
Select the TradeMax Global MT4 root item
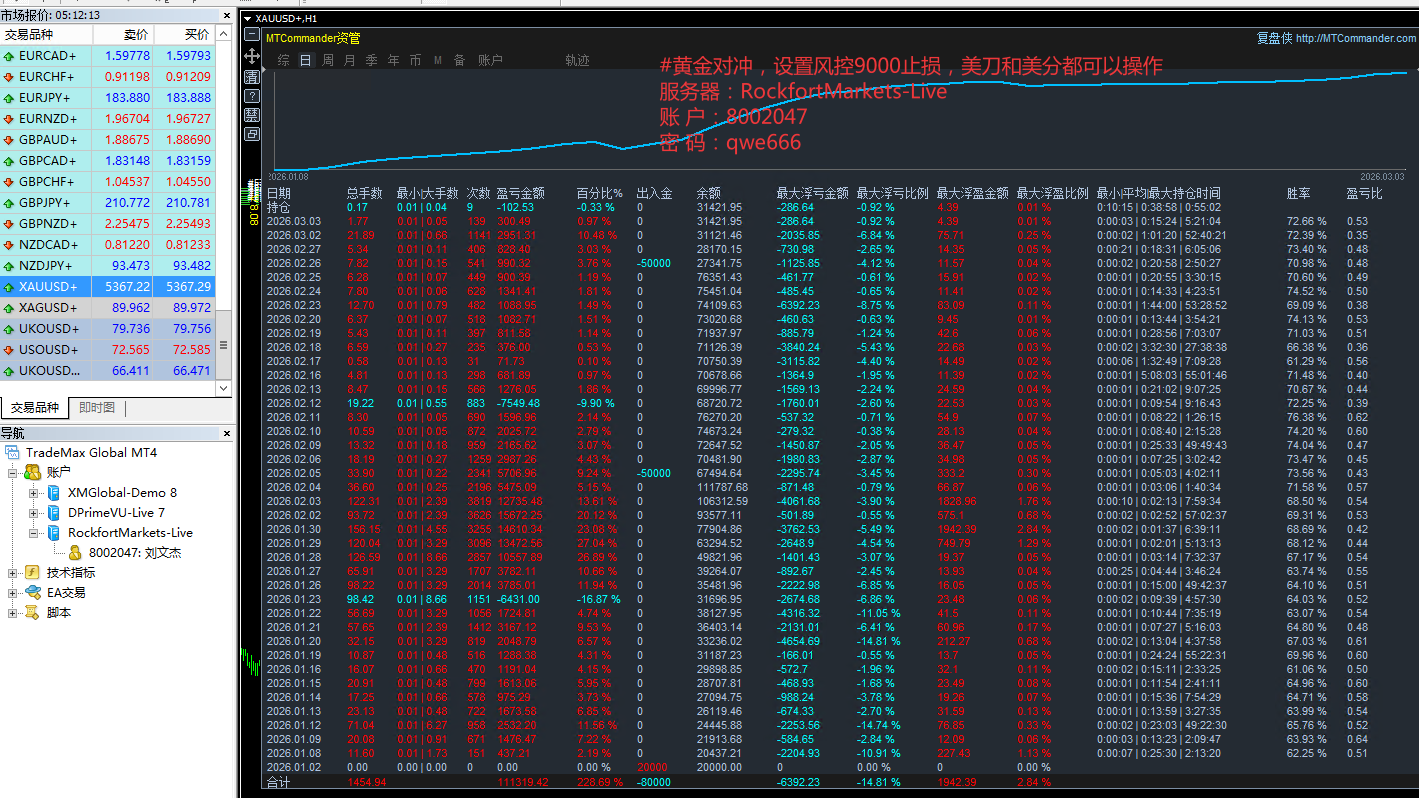[x=91, y=453]
